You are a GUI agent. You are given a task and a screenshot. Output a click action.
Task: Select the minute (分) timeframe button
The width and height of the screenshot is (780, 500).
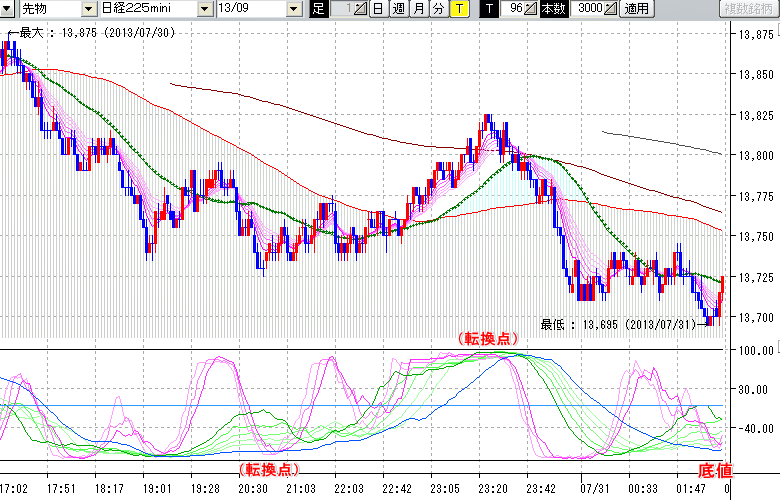pyautogui.click(x=438, y=9)
